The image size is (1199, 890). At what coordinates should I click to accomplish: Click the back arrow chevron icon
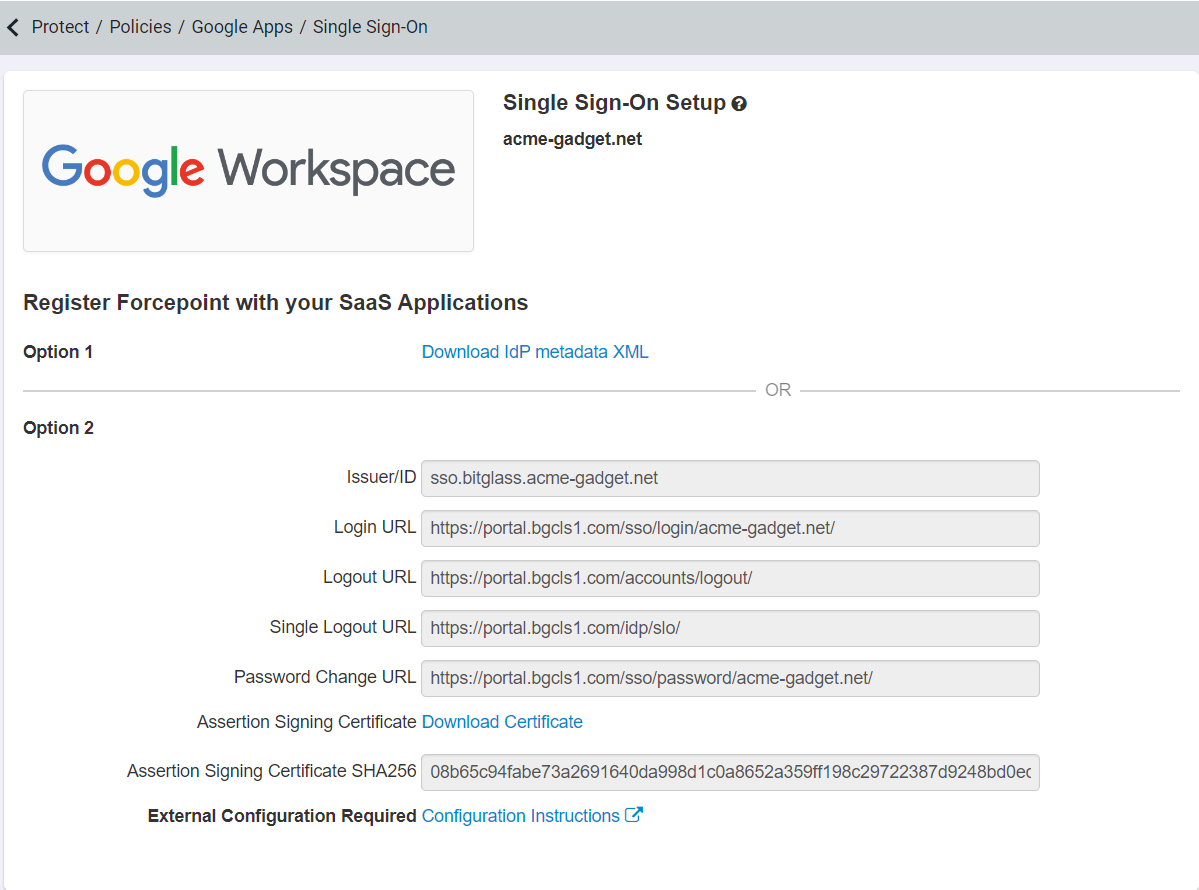(13, 28)
